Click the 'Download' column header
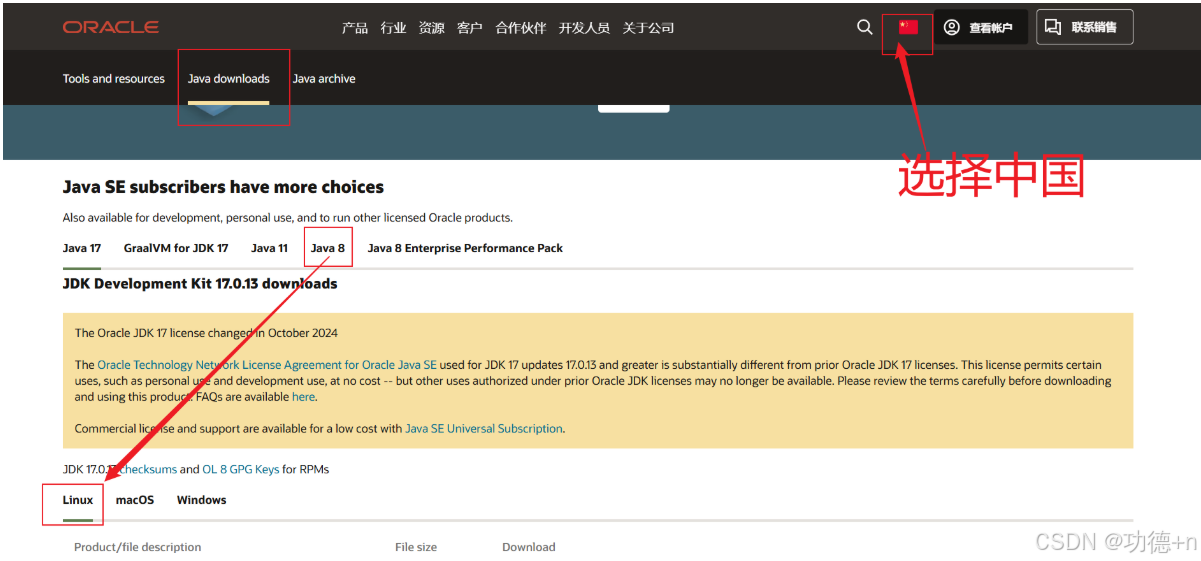 tap(529, 547)
